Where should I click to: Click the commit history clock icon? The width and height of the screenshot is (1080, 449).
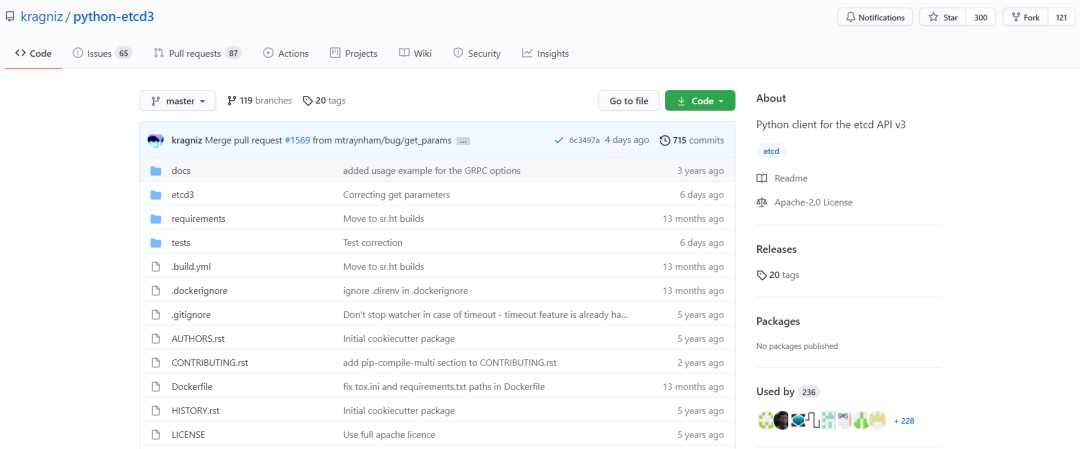(x=665, y=140)
